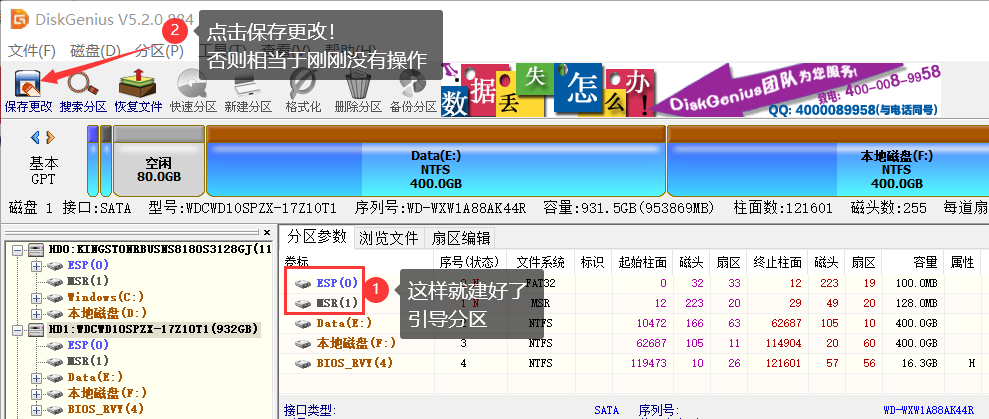This screenshot has height=419, width=989.
Task: Switch to the 分区参数 tab
Action: point(317,237)
